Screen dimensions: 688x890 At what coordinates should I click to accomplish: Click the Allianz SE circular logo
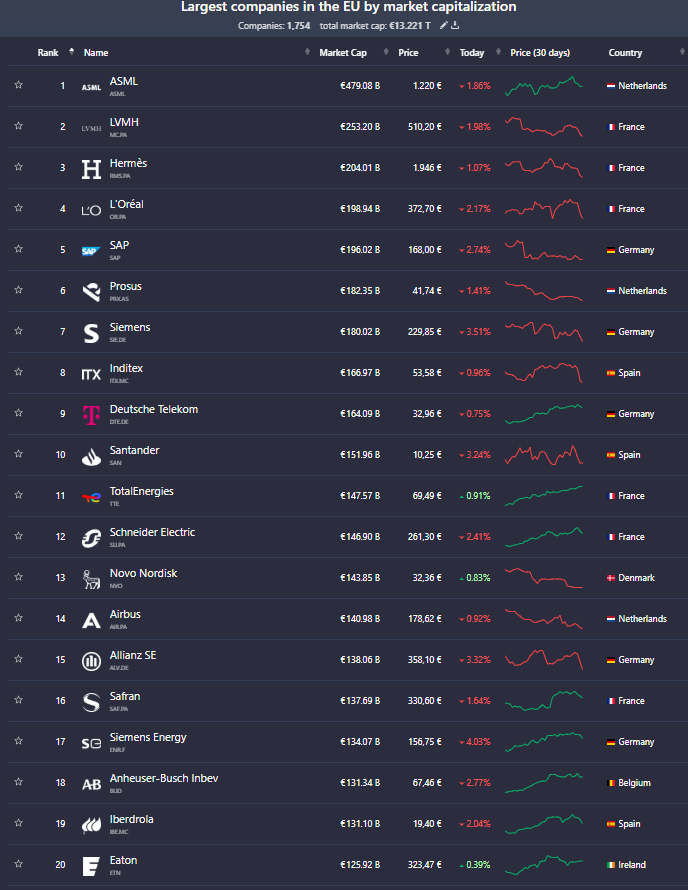(91, 661)
